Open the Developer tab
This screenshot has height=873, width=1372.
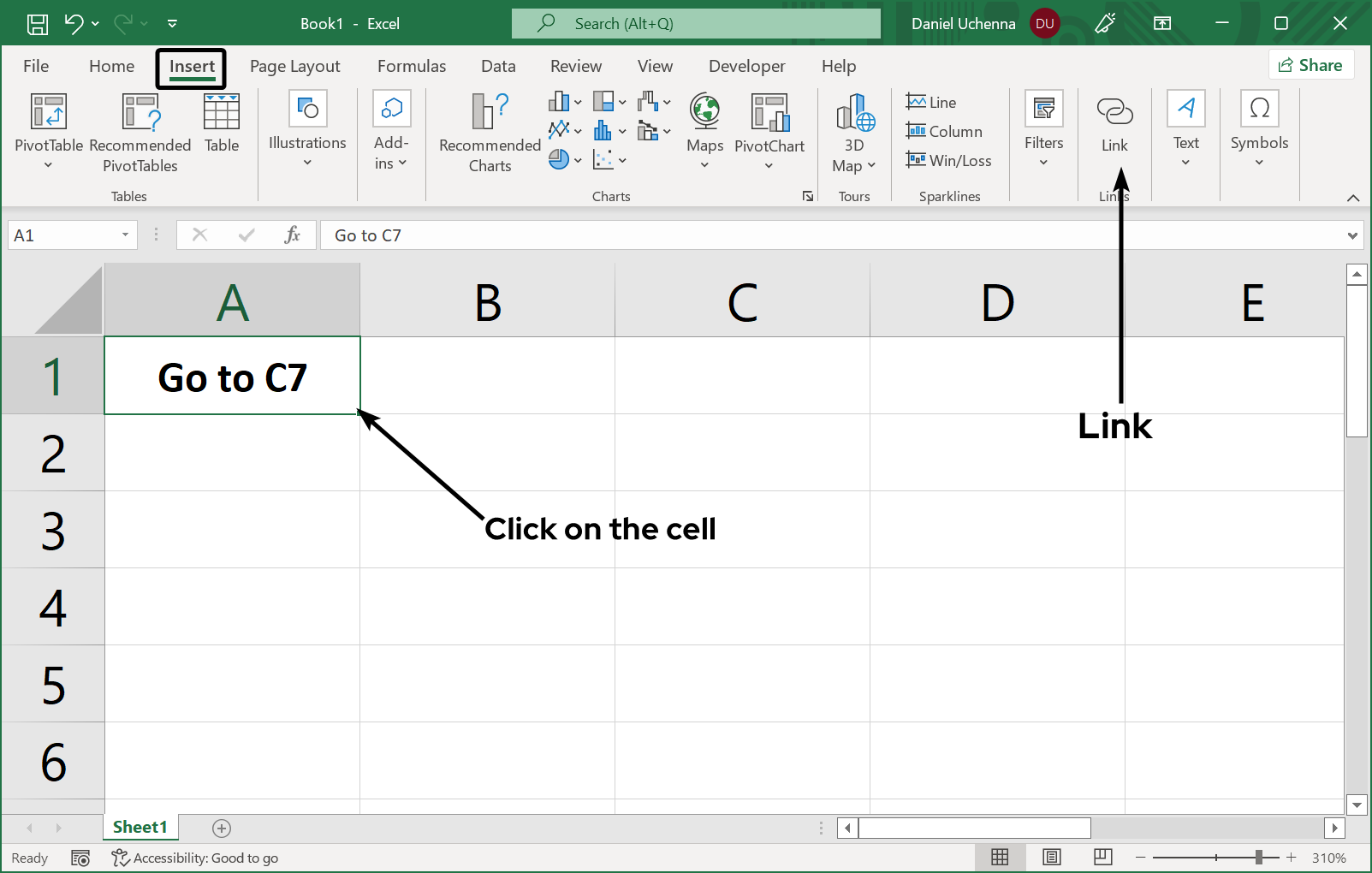click(x=746, y=66)
